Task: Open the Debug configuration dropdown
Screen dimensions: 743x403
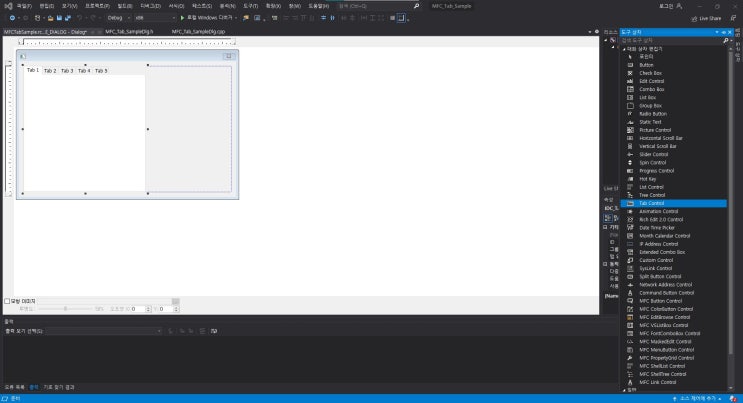Action: tap(119, 18)
